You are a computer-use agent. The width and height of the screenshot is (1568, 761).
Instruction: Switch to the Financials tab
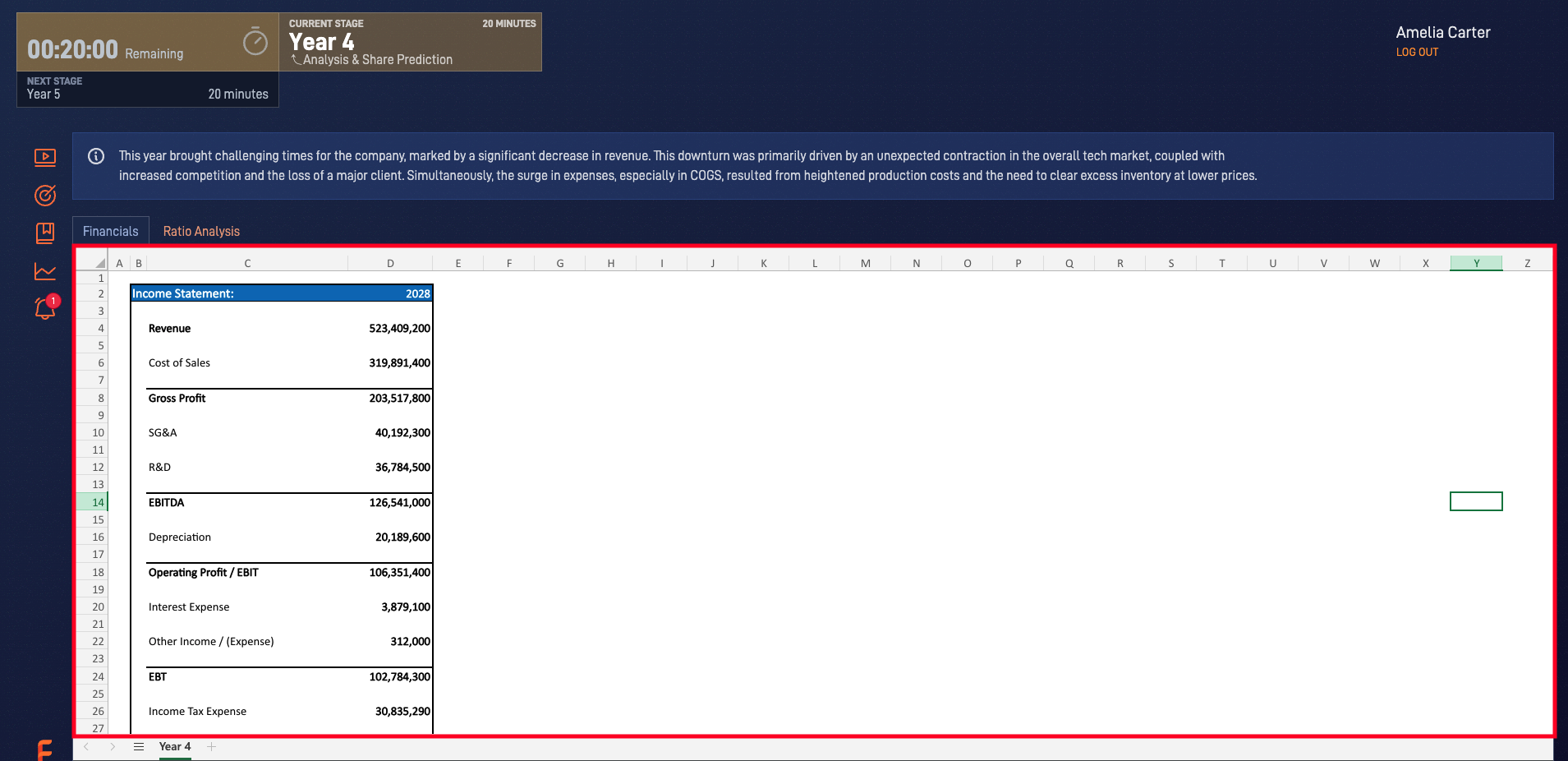tap(111, 231)
